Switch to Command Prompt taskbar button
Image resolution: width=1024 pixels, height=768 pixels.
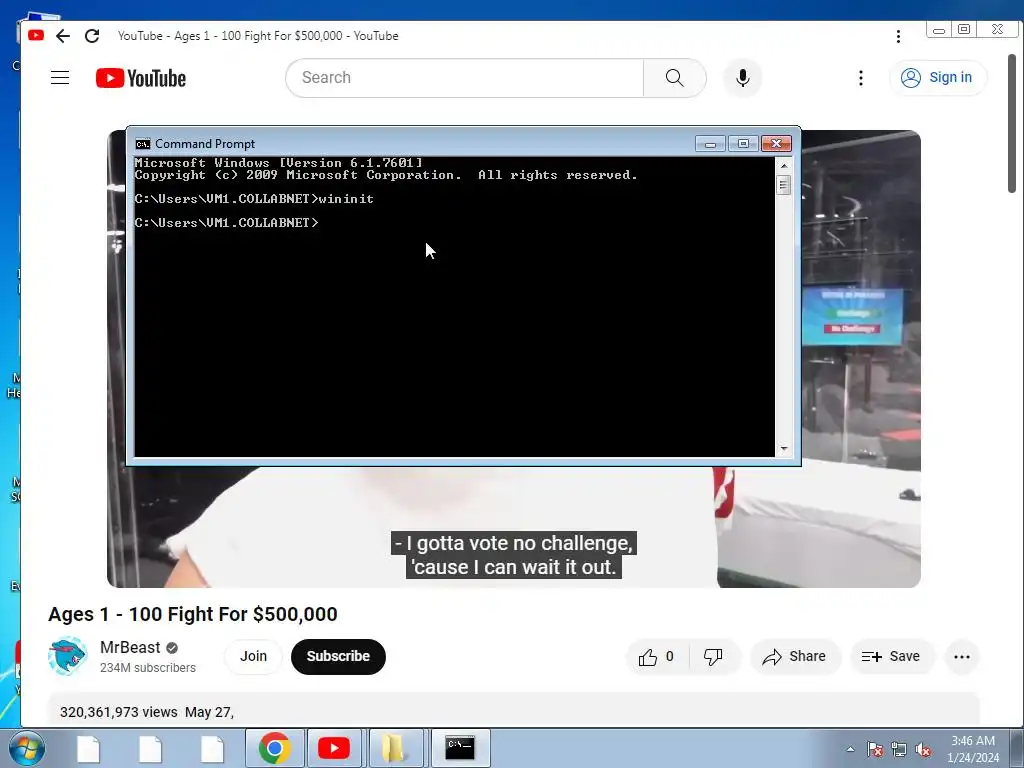[x=460, y=748]
